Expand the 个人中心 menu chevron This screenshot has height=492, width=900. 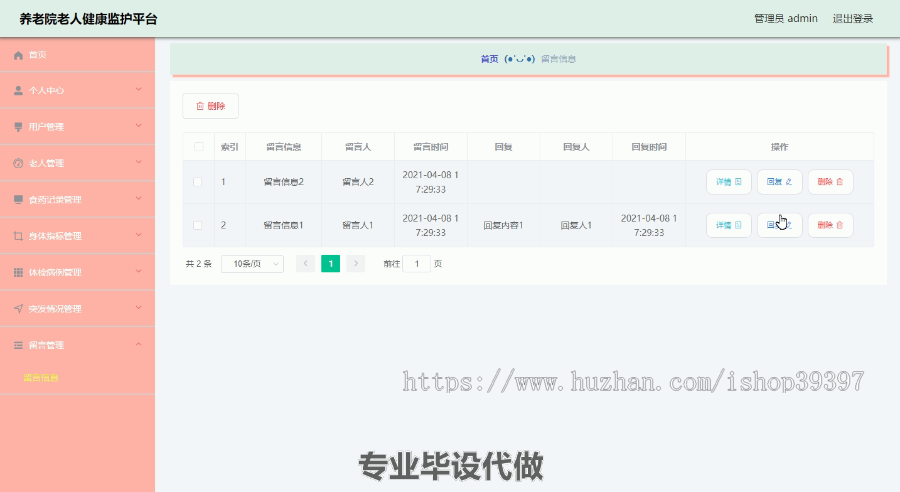138,90
